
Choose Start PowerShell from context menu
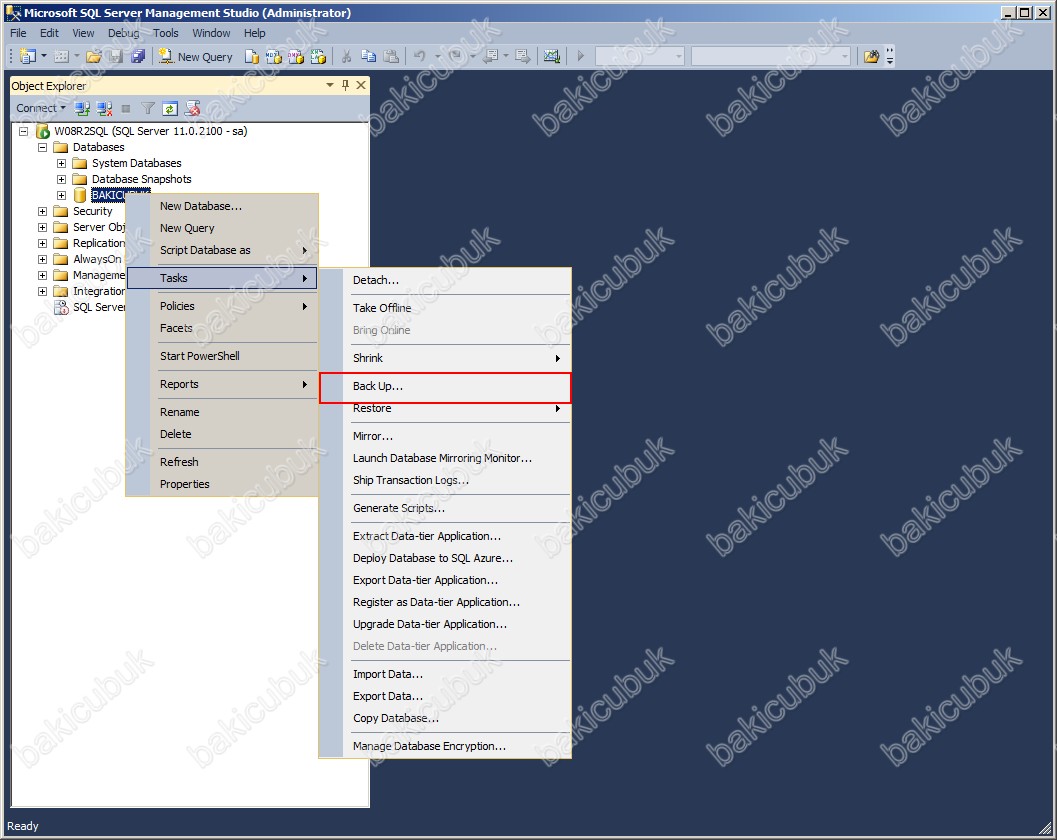pyautogui.click(x=222, y=356)
